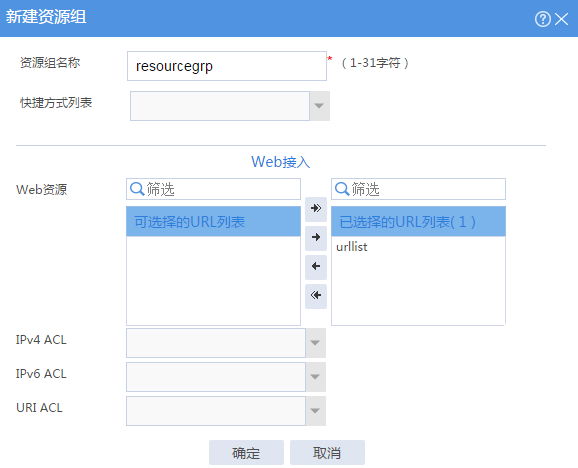
Task: Expand the URI ACL dropdown arrow
Action: coord(315,411)
